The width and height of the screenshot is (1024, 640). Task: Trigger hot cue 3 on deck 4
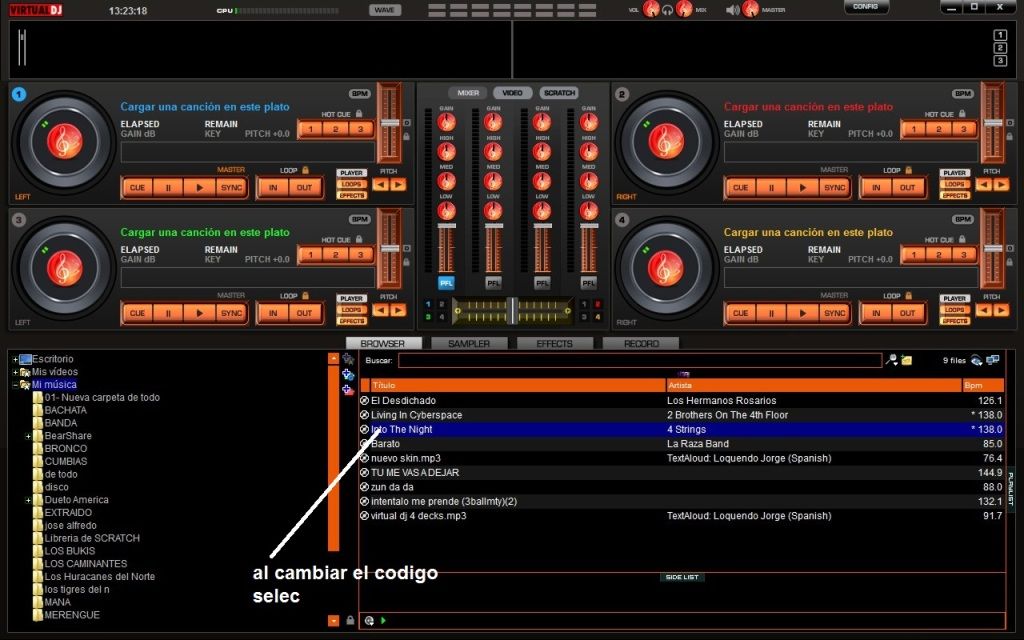(x=964, y=254)
